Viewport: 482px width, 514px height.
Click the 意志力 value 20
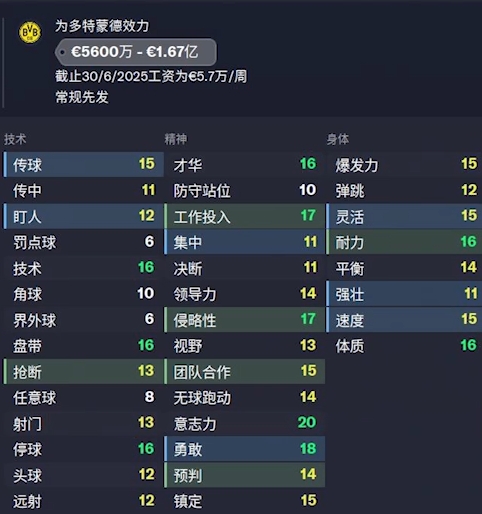click(307, 423)
